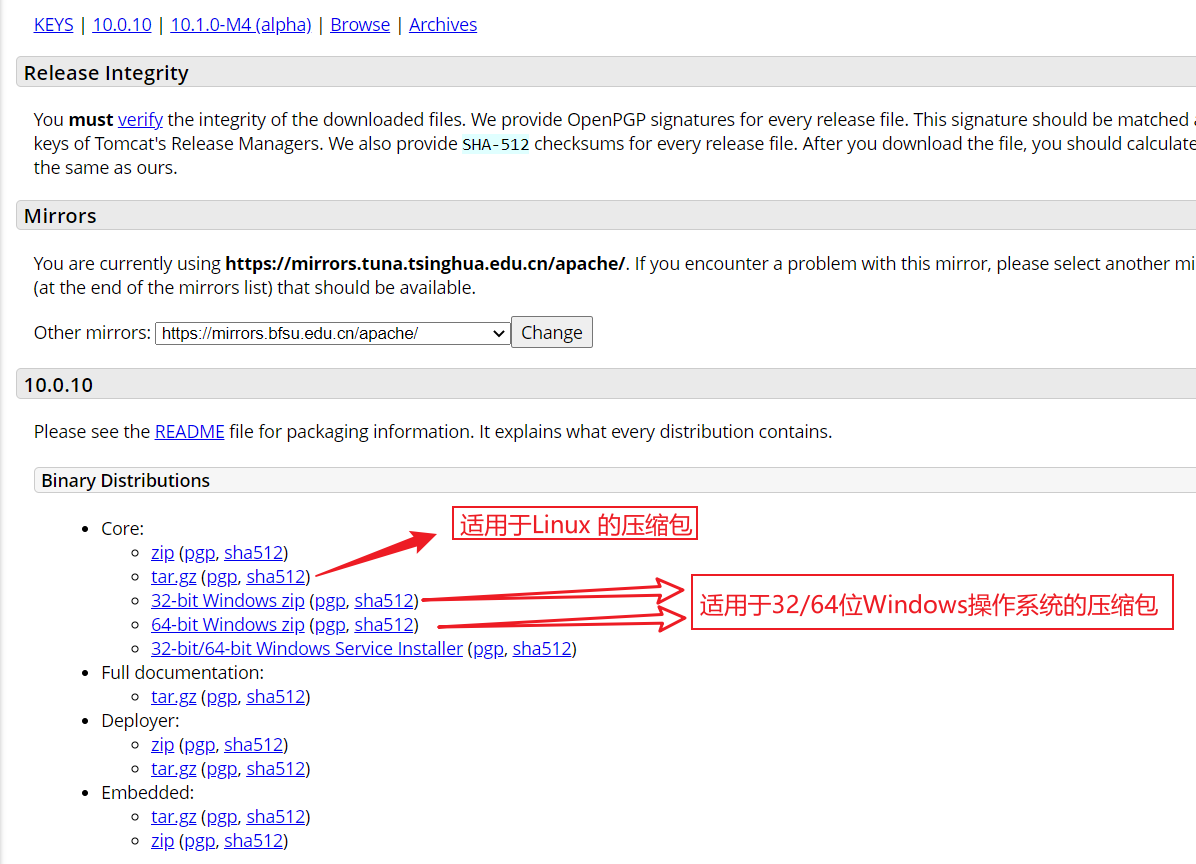Click the 10.0.10 section heading
The height and width of the screenshot is (864, 1196).
click(x=58, y=385)
